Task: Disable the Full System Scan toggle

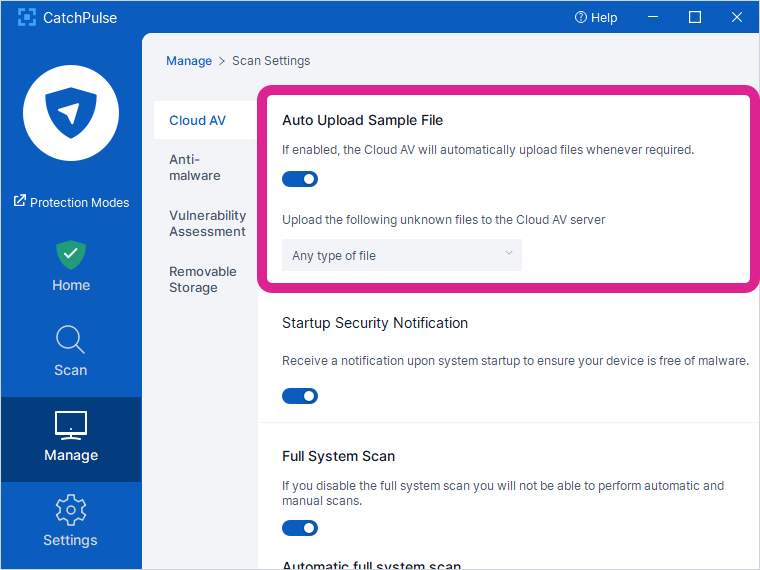Action: [300, 528]
